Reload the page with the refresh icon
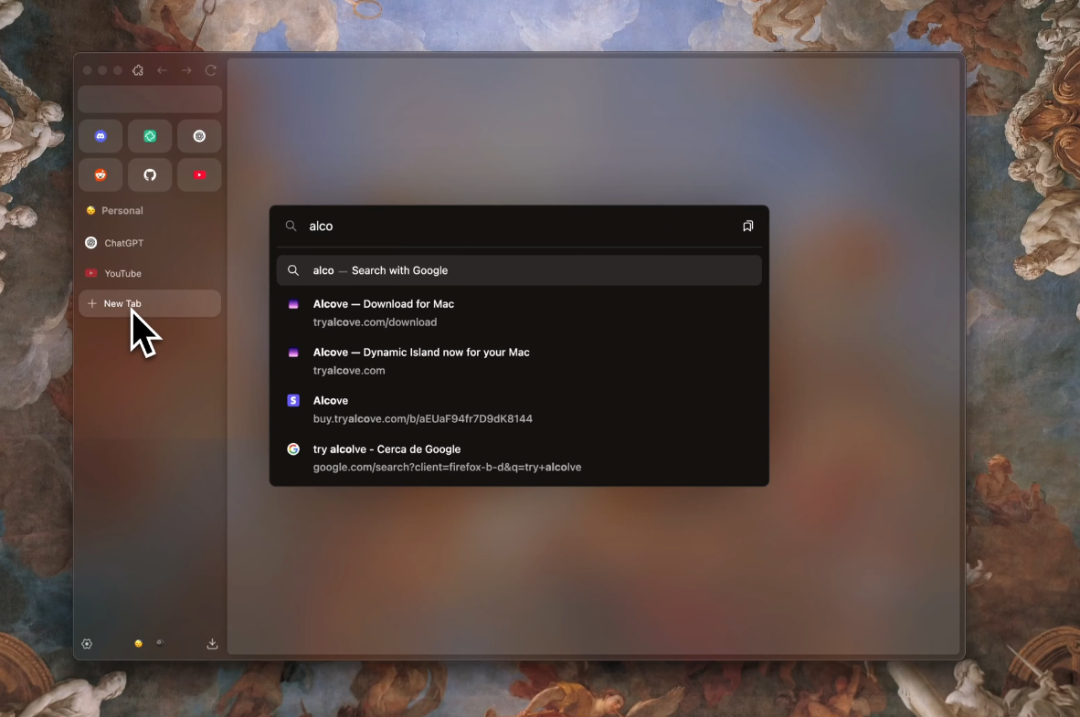The image size is (1080, 717). click(211, 70)
